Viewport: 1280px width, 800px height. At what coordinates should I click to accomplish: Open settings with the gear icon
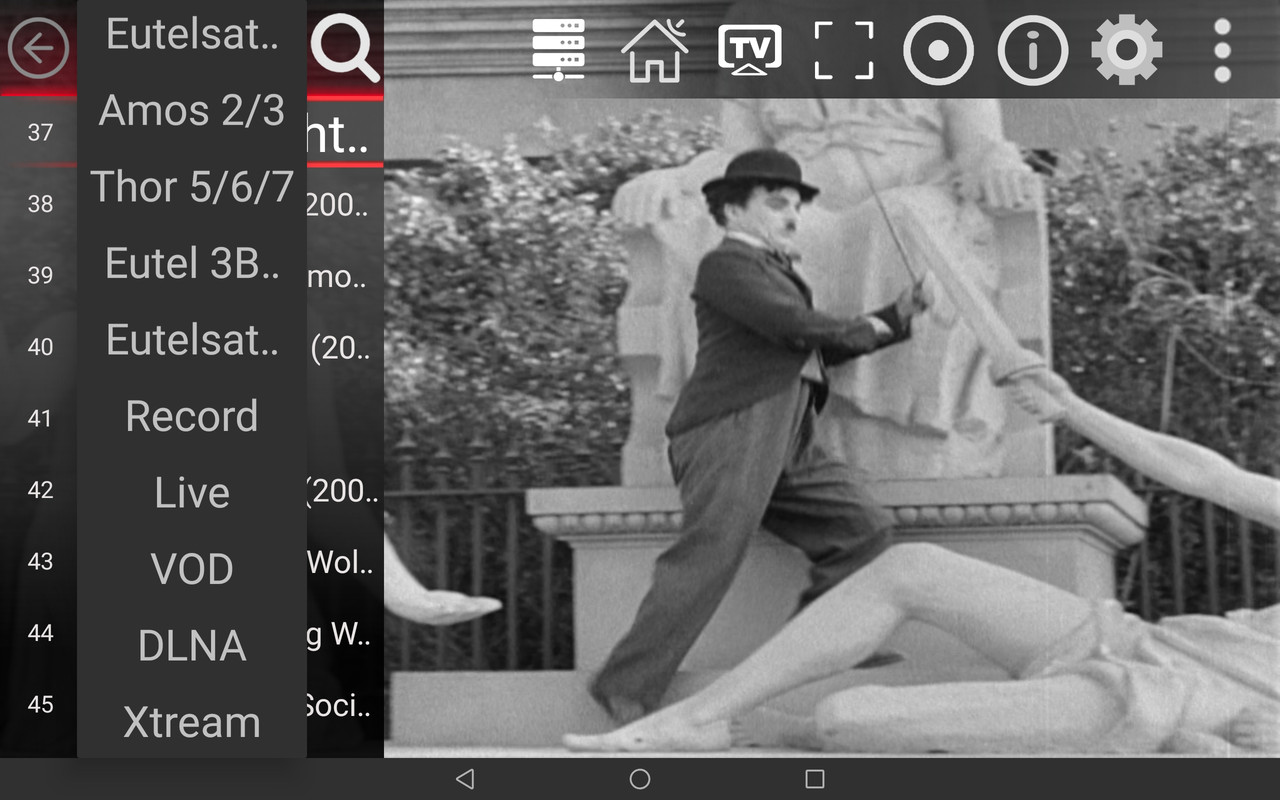coord(1127,49)
